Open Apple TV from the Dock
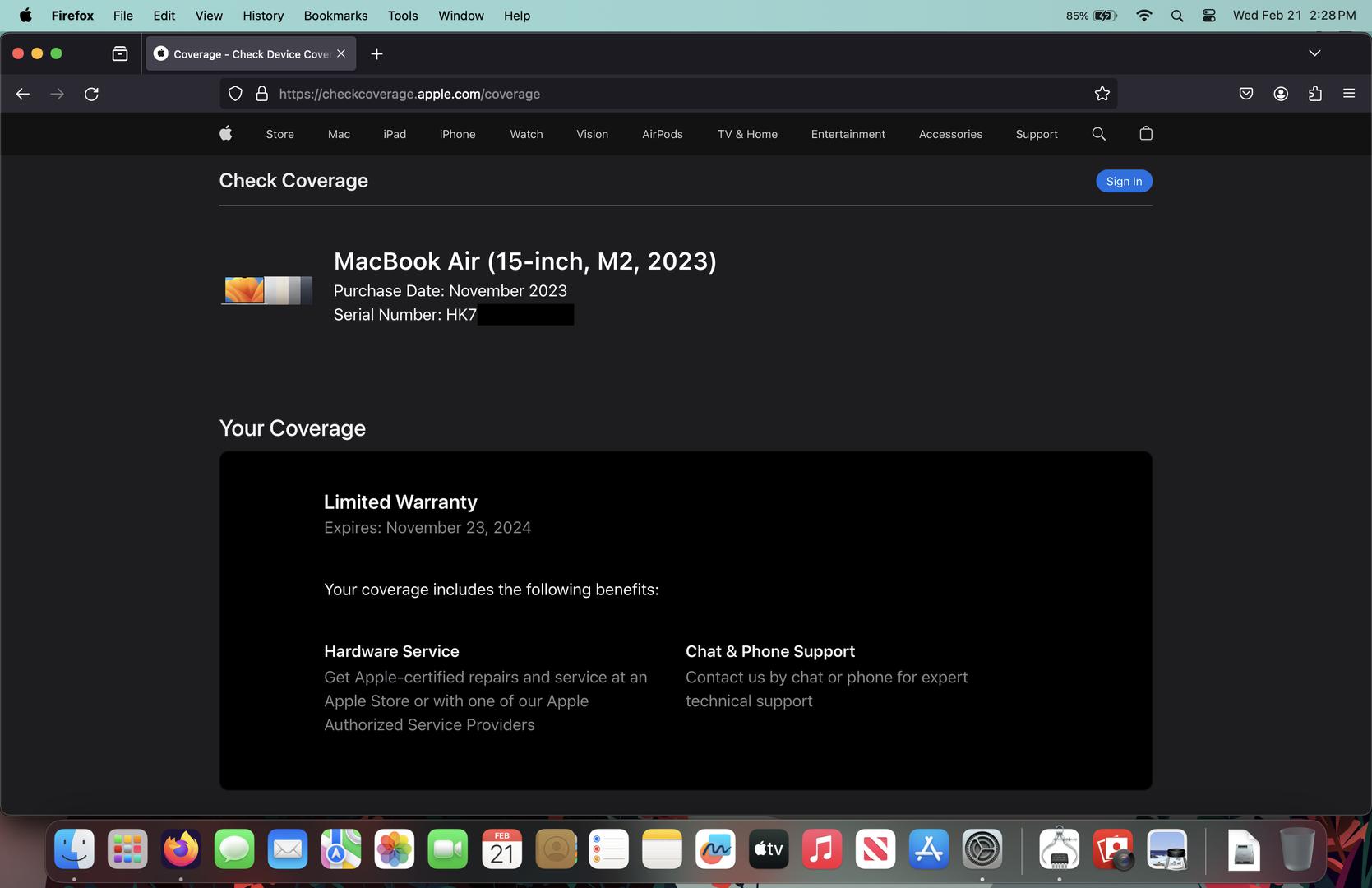 pyautogui.click(x=769, y=849)
